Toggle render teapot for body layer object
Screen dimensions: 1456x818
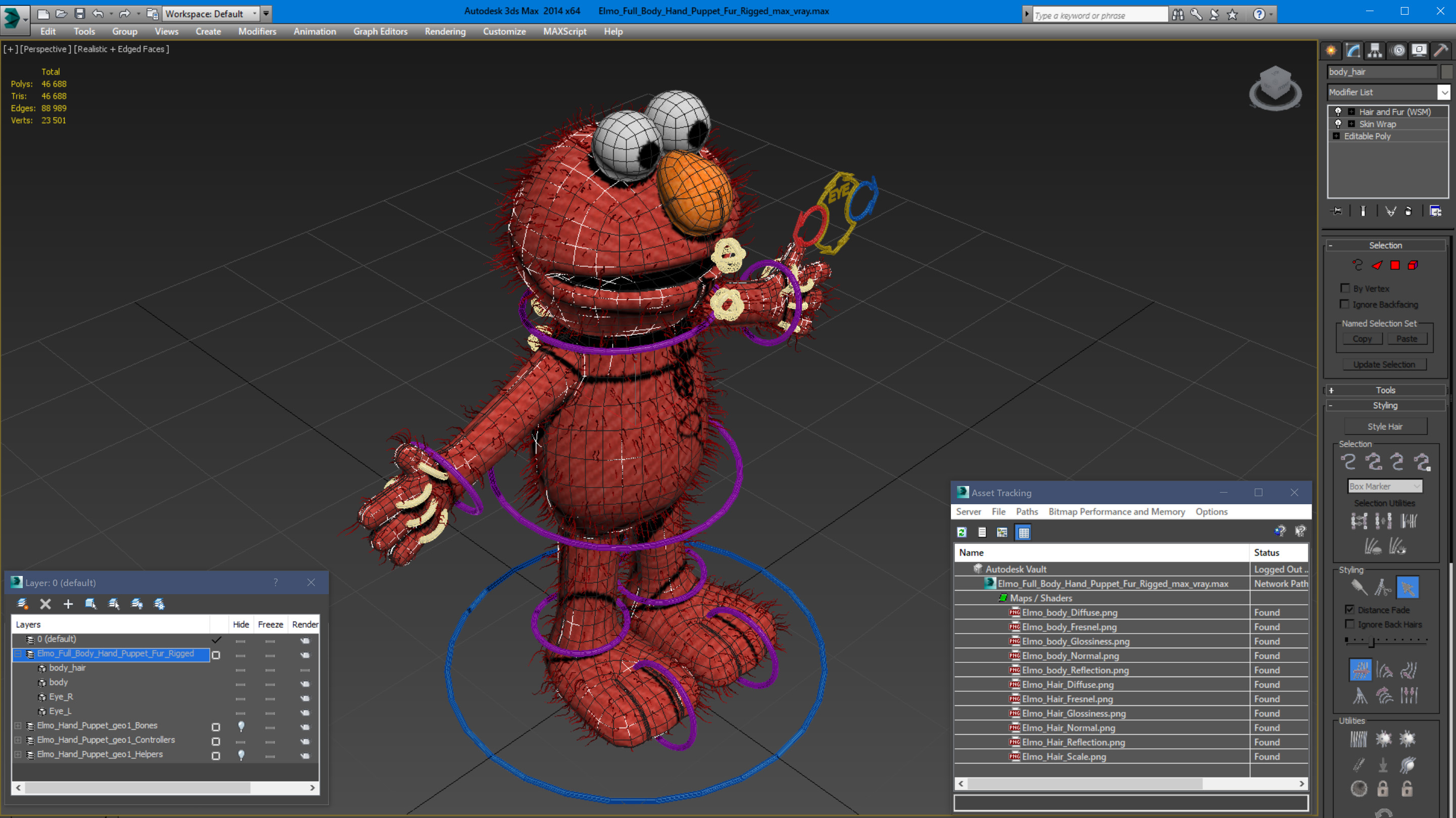click(305, 683)
